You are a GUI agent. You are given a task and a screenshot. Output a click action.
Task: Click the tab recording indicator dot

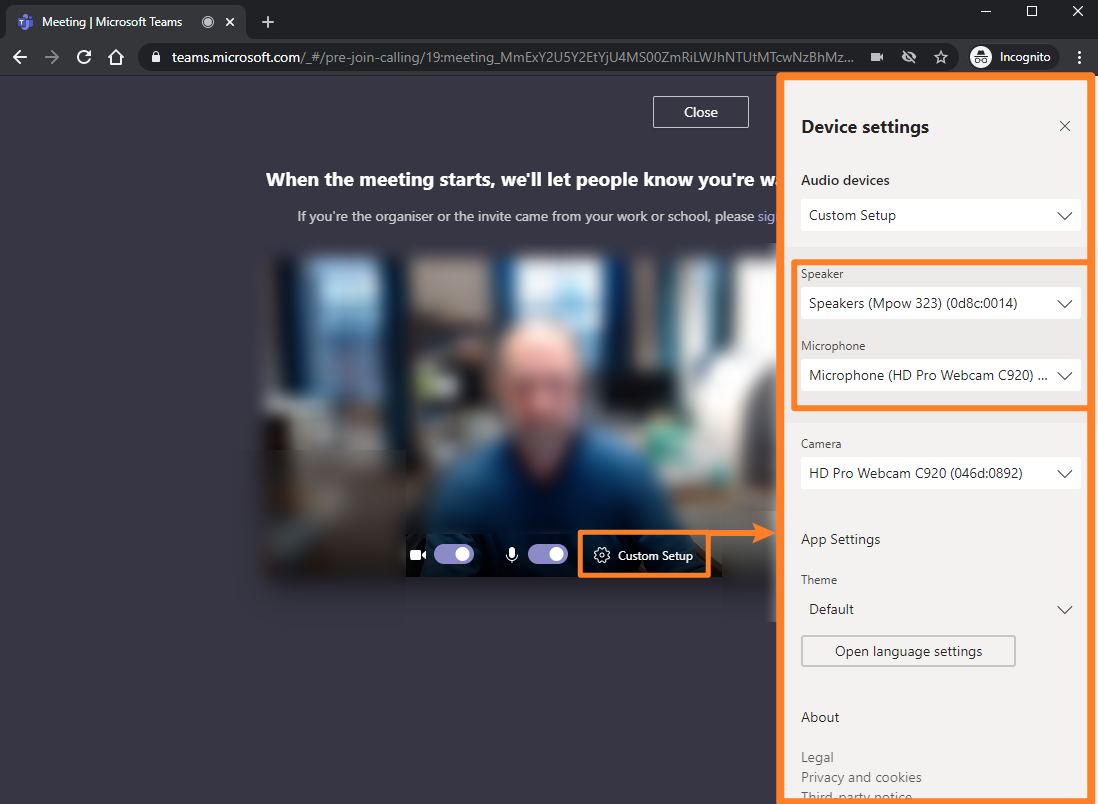(207, 22)
